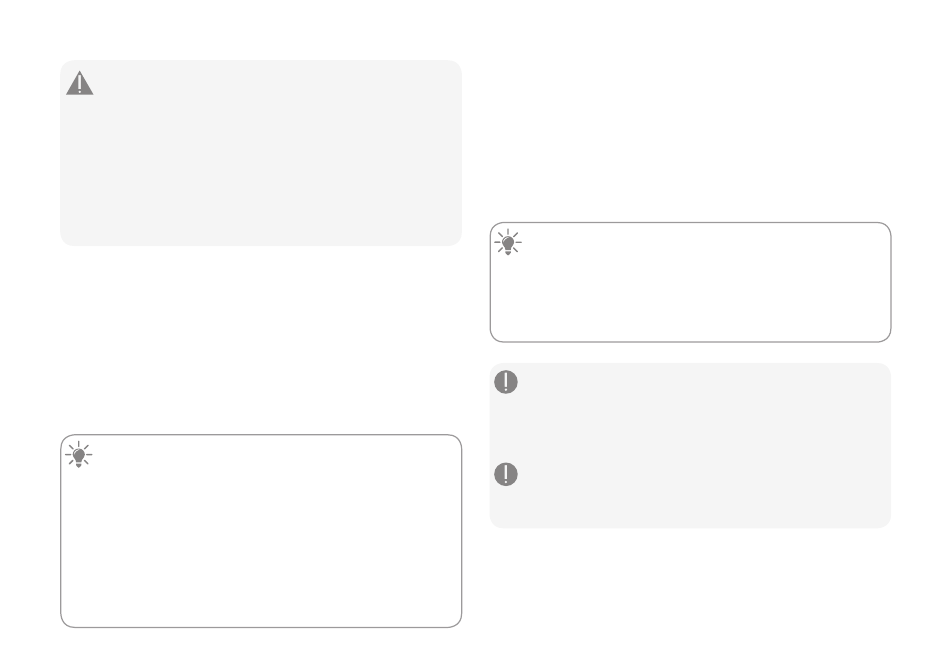This screenshot has width=950, height=665.
Task: Click the area between the two exclamation icons
Action: coord(506,428)
